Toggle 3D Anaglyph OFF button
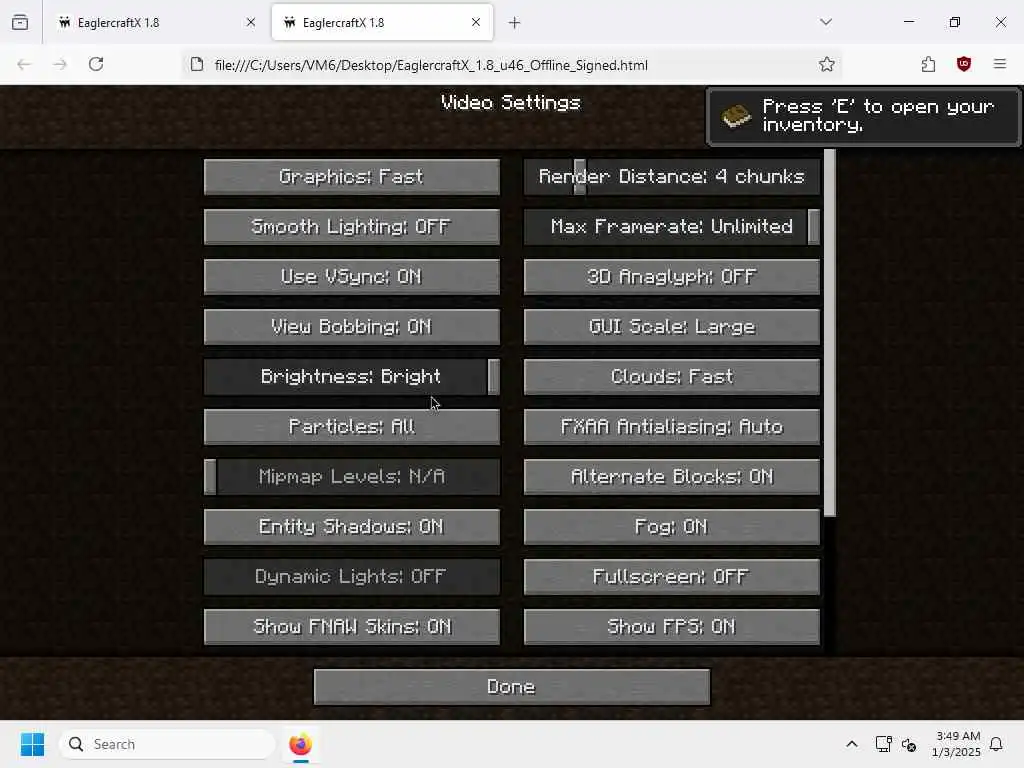 (x=671, y=277)
